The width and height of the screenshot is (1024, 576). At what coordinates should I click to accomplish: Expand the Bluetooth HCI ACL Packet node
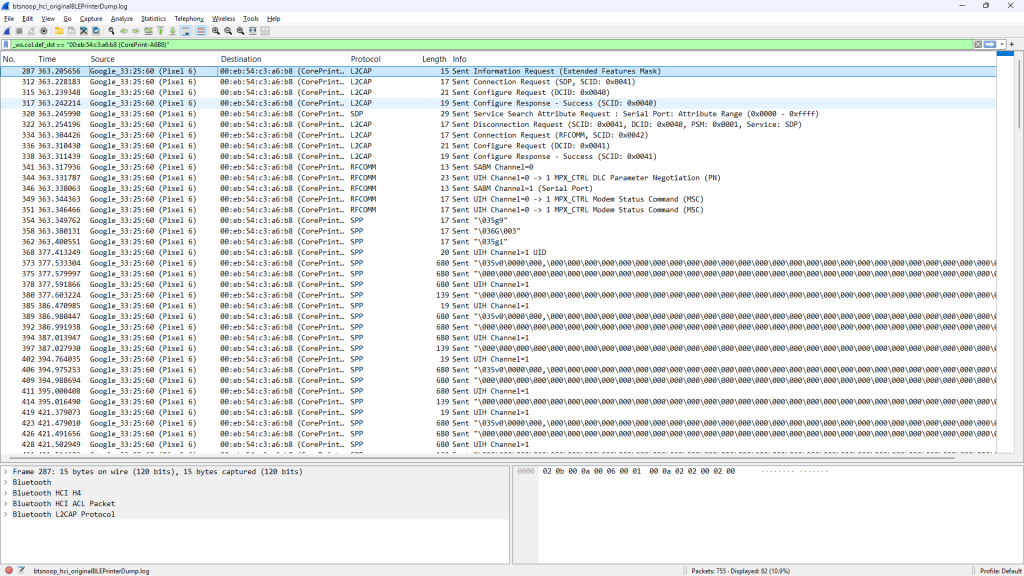(6, 503)
